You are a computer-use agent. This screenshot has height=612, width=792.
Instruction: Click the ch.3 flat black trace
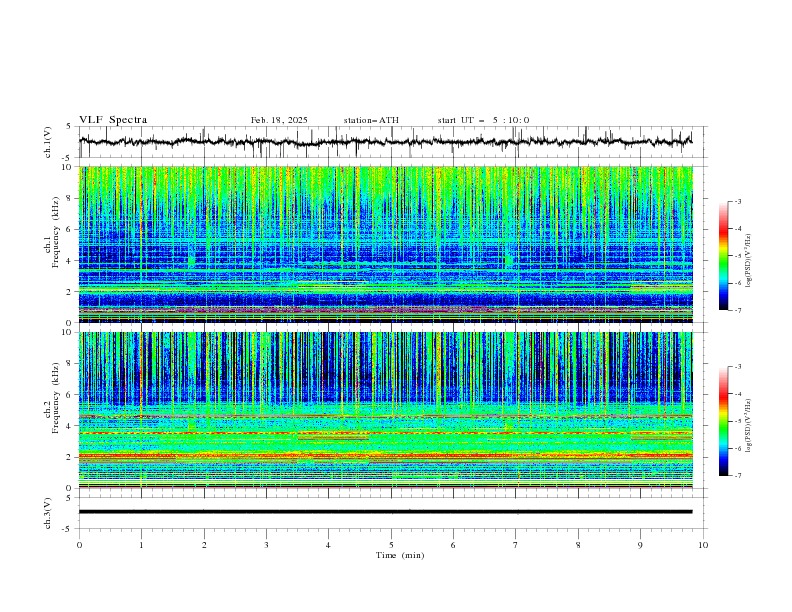point(386,512)
